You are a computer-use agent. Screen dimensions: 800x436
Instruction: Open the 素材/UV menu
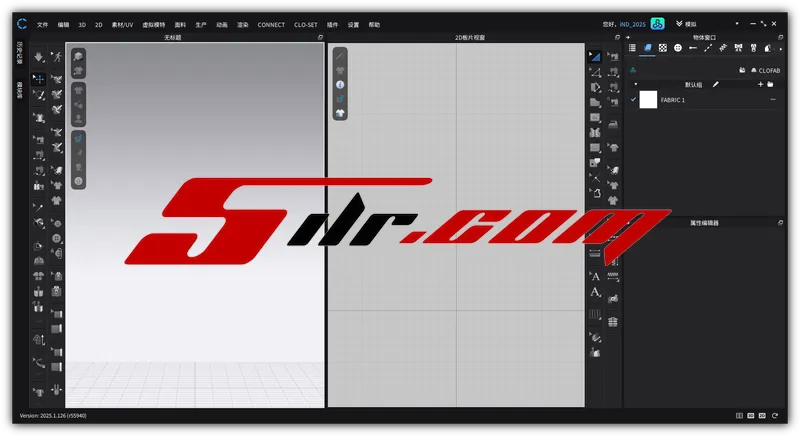point(122,24)
